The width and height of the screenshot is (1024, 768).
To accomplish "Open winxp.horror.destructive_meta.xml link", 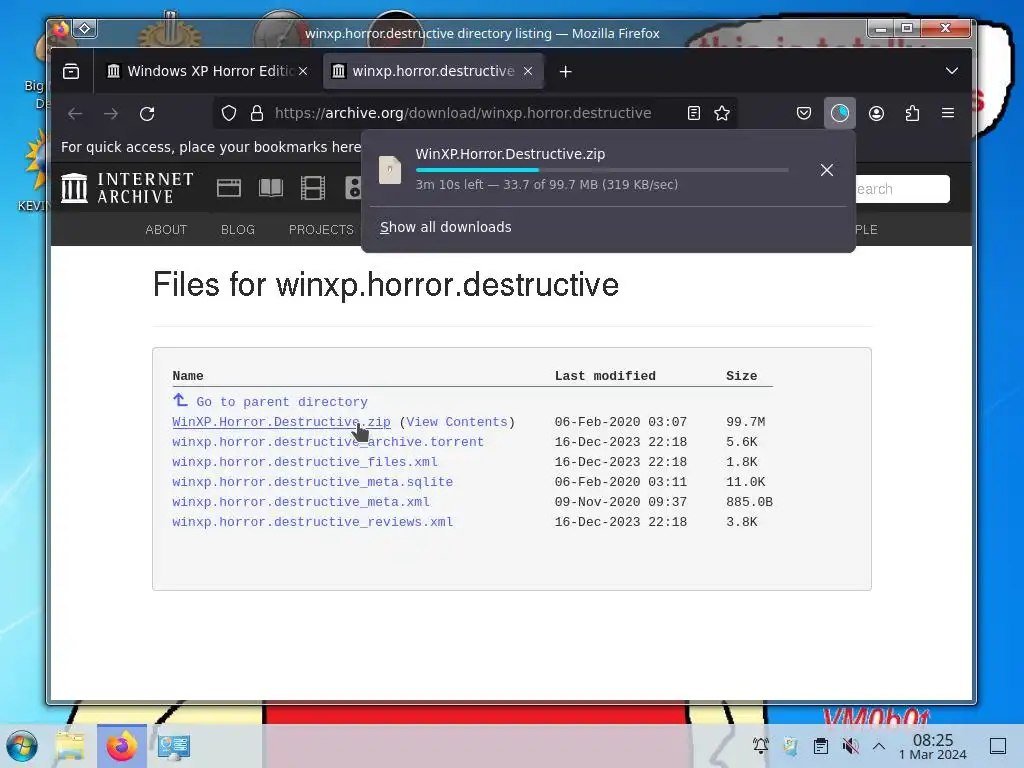I will (301, 502).
